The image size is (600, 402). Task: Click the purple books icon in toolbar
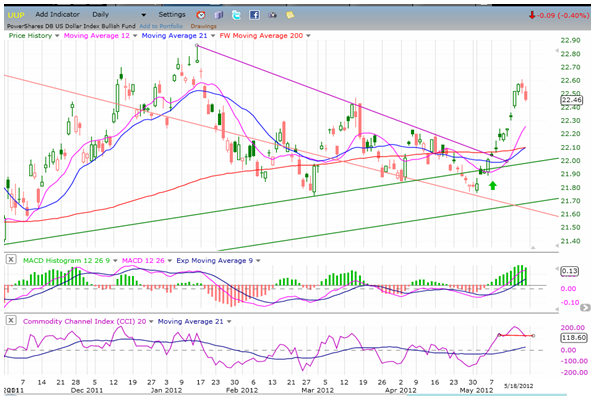[x=218, y=15]
